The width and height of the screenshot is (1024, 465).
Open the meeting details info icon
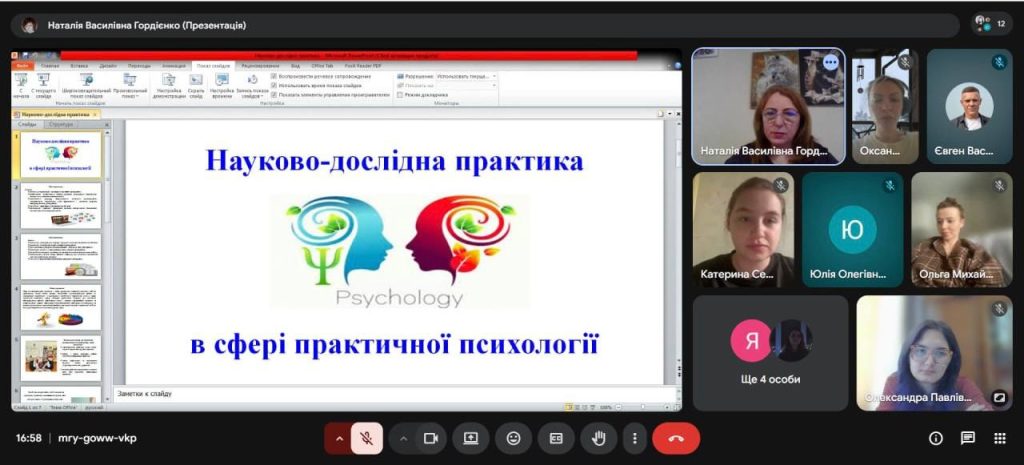(936, 438)
